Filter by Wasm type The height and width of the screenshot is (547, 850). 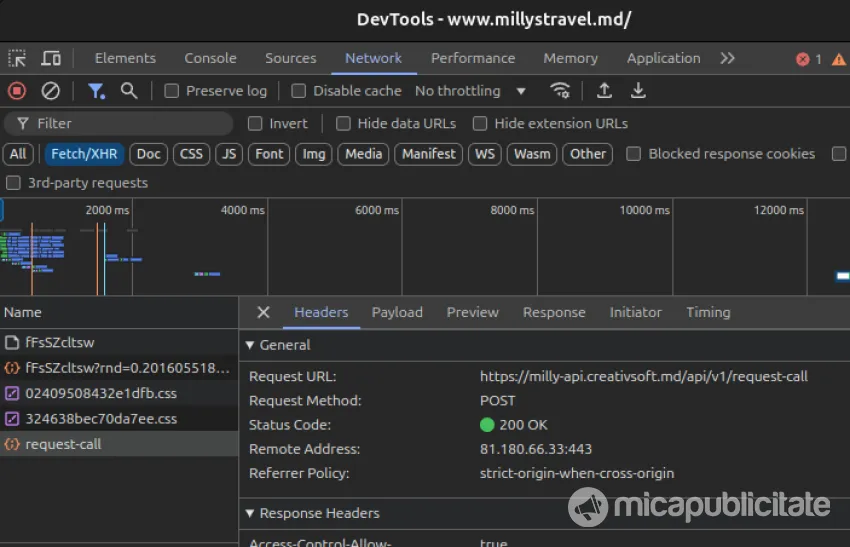[x=532, y=154]
